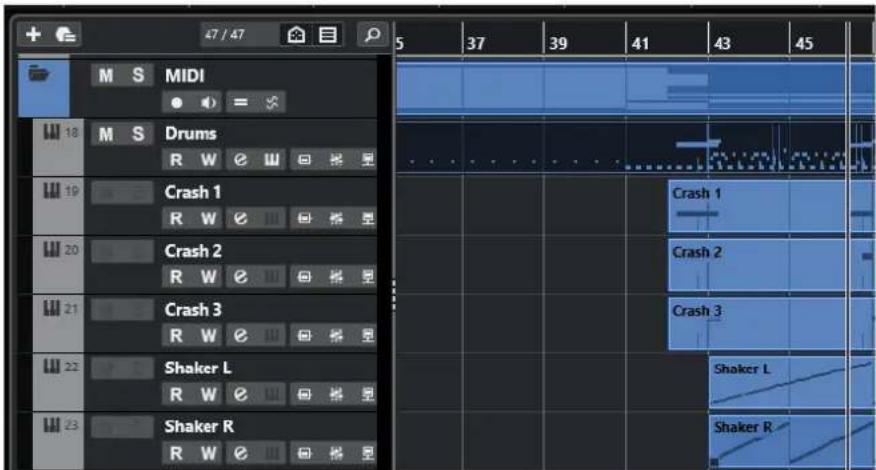Mute the Drums track
This screenshot has height=470, width=876.
(x=106, y=134)
